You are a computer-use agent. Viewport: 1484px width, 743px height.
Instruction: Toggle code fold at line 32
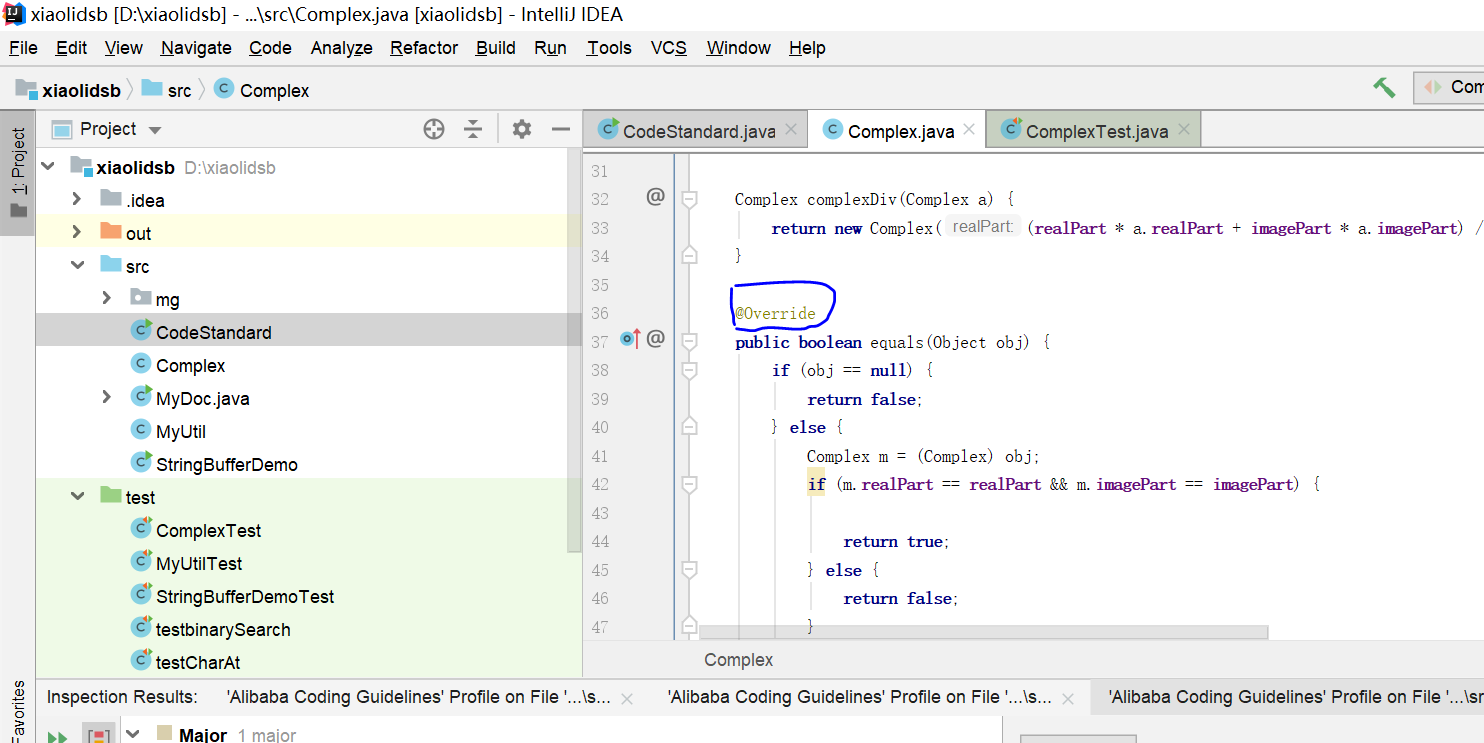coord(689,199)
